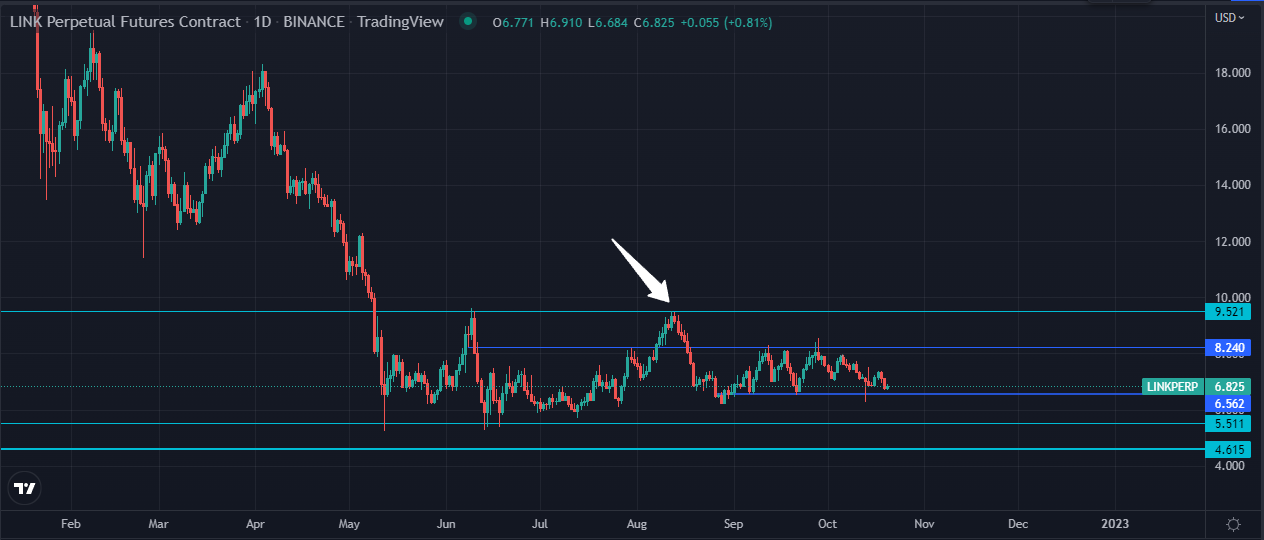Viewport: 1264px width, 540px height.
Task: Click the Jun label on time axis
Action: point(447,523)
